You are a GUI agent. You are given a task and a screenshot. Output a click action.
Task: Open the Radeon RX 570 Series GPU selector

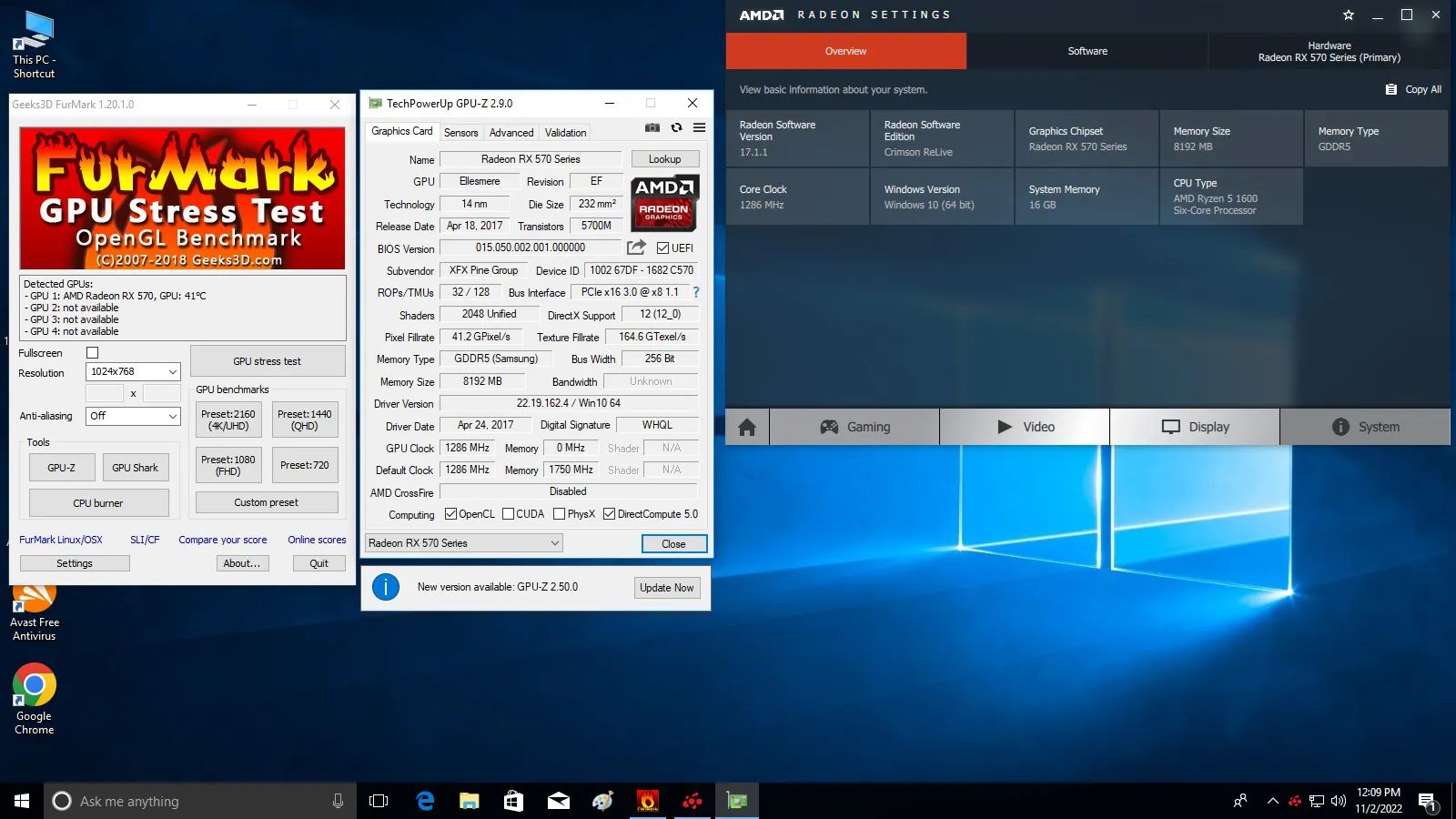tap(464, 543)
